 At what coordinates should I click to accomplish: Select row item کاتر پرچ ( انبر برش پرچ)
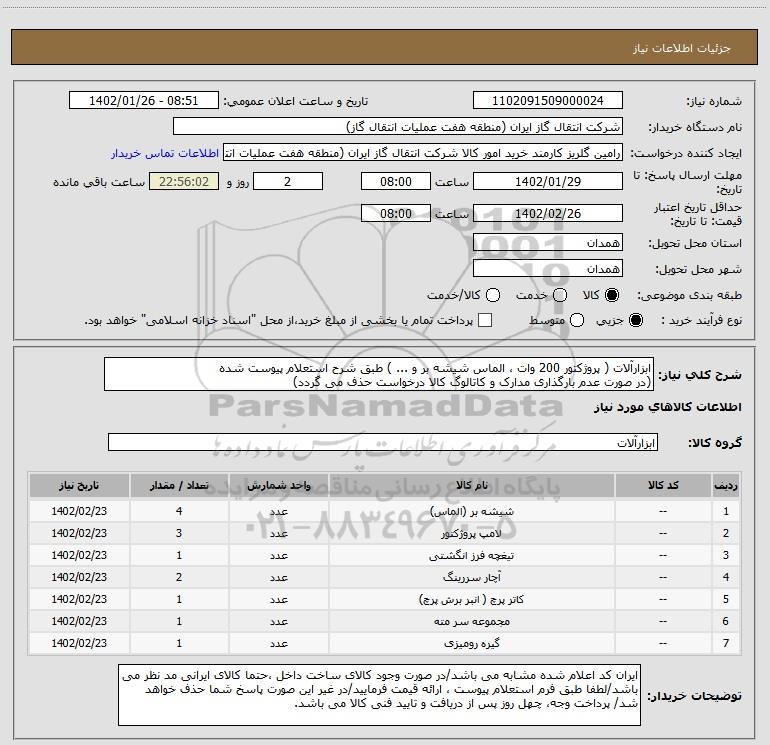471,599
